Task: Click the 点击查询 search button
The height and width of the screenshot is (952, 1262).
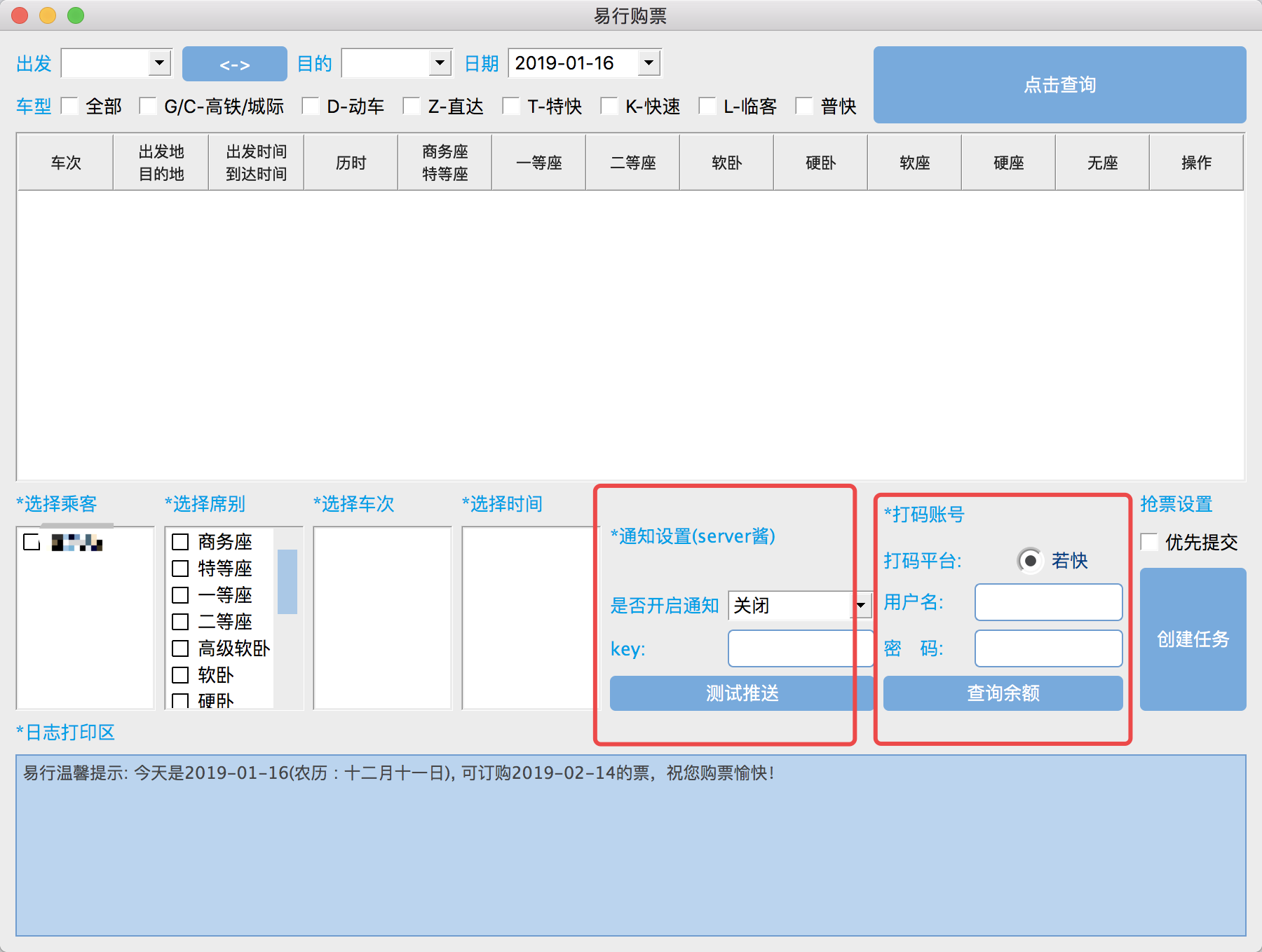Action: (x=1059, y=85)
